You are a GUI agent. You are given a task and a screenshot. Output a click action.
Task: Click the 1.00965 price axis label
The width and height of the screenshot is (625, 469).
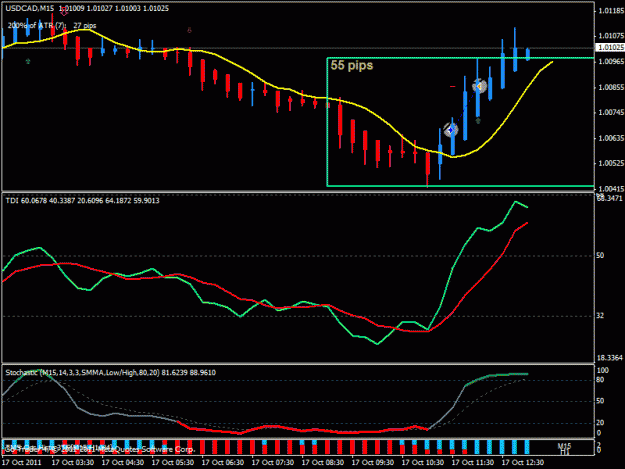point(611,61)
